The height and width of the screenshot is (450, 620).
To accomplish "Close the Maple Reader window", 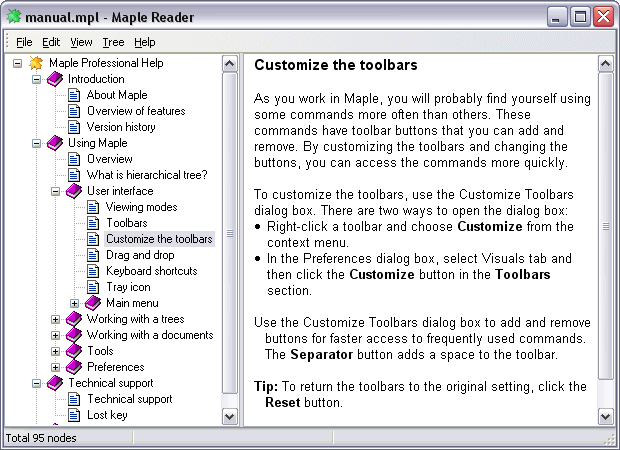I will click(x=603, y=17).
